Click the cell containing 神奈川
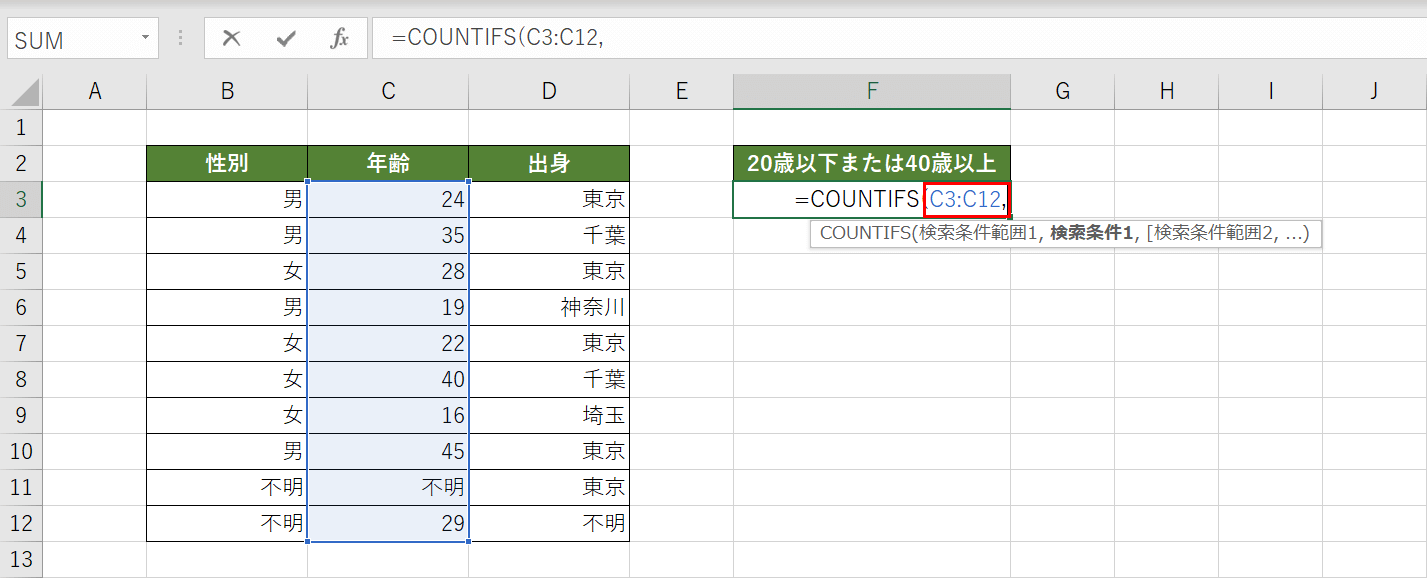This screenshot has height=578, width=1427. tap(548, 307)
